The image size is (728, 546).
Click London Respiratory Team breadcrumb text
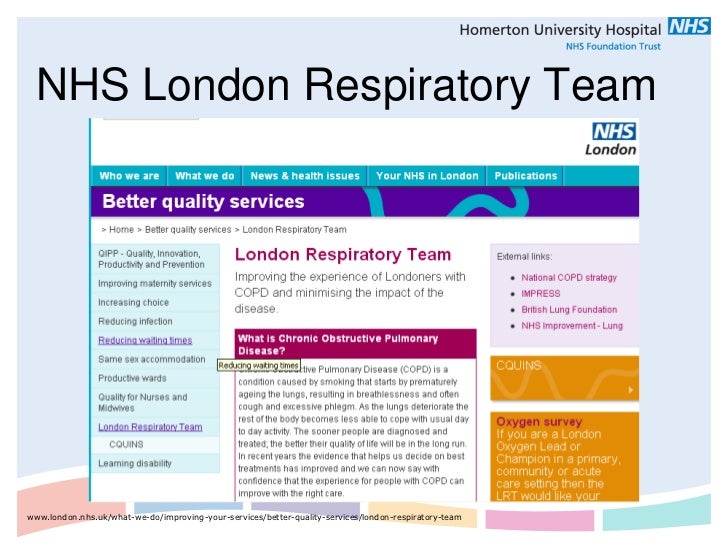click(294, 230)
